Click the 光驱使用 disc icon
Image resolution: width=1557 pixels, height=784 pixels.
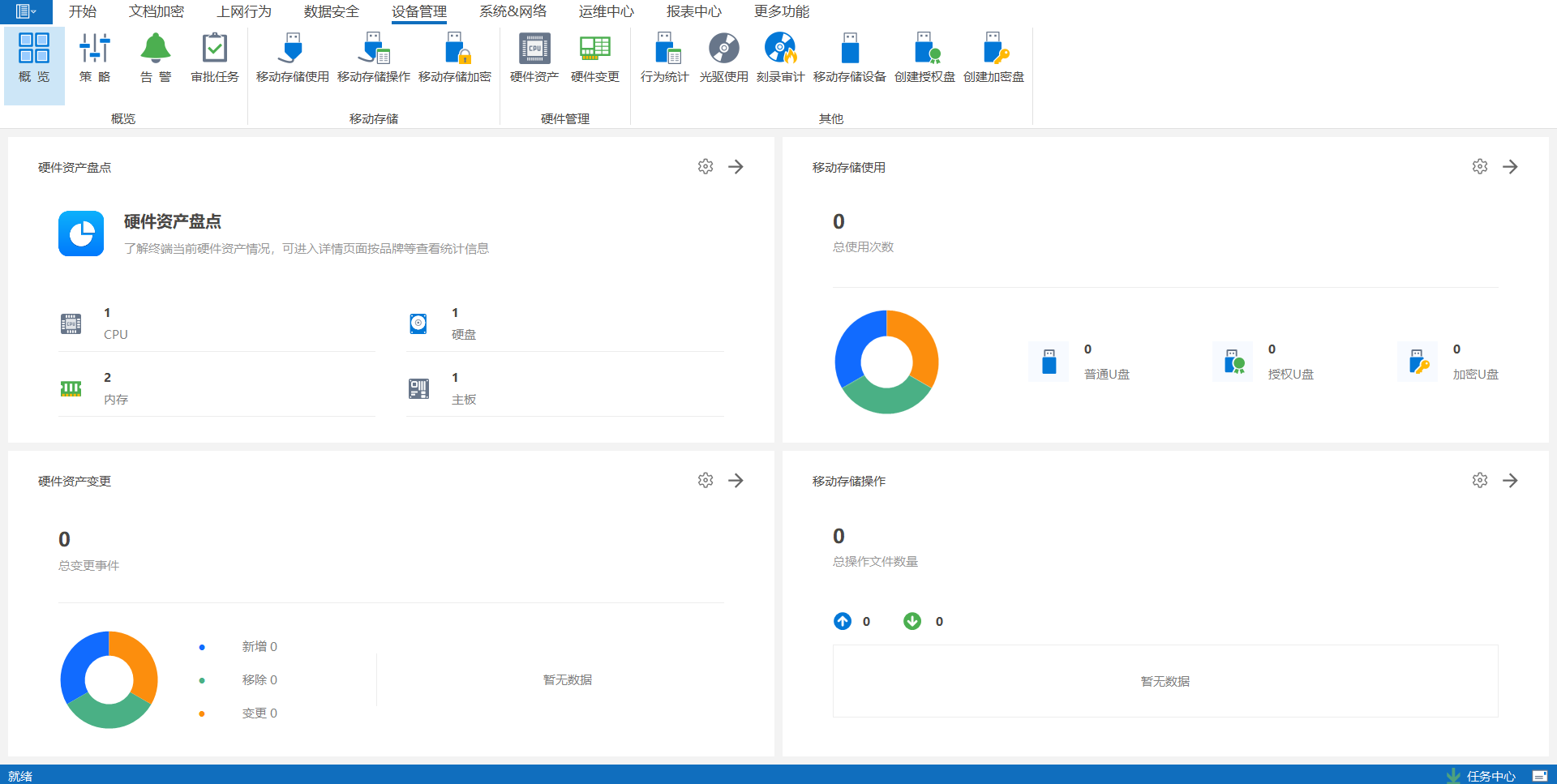pyautogui.click(x=723, y=57)
